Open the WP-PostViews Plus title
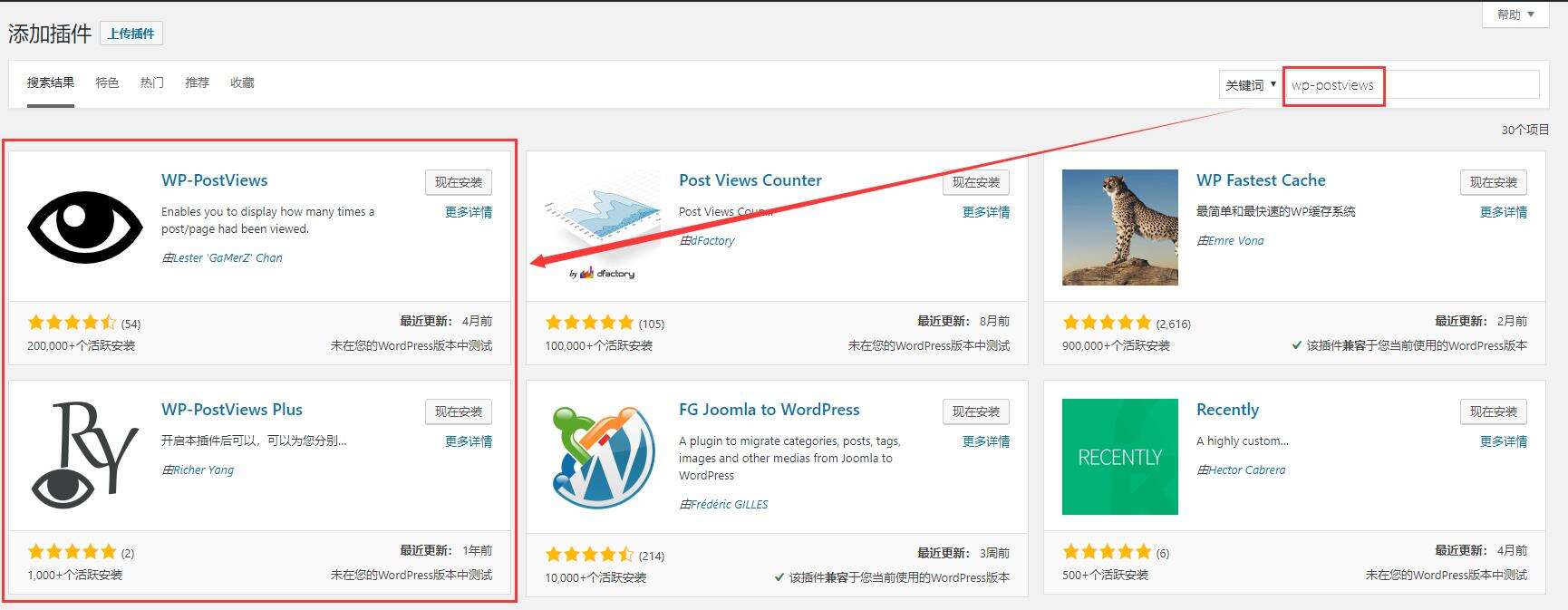The height and width of the screenshot is (610, 1568). (x=232, y=410)
